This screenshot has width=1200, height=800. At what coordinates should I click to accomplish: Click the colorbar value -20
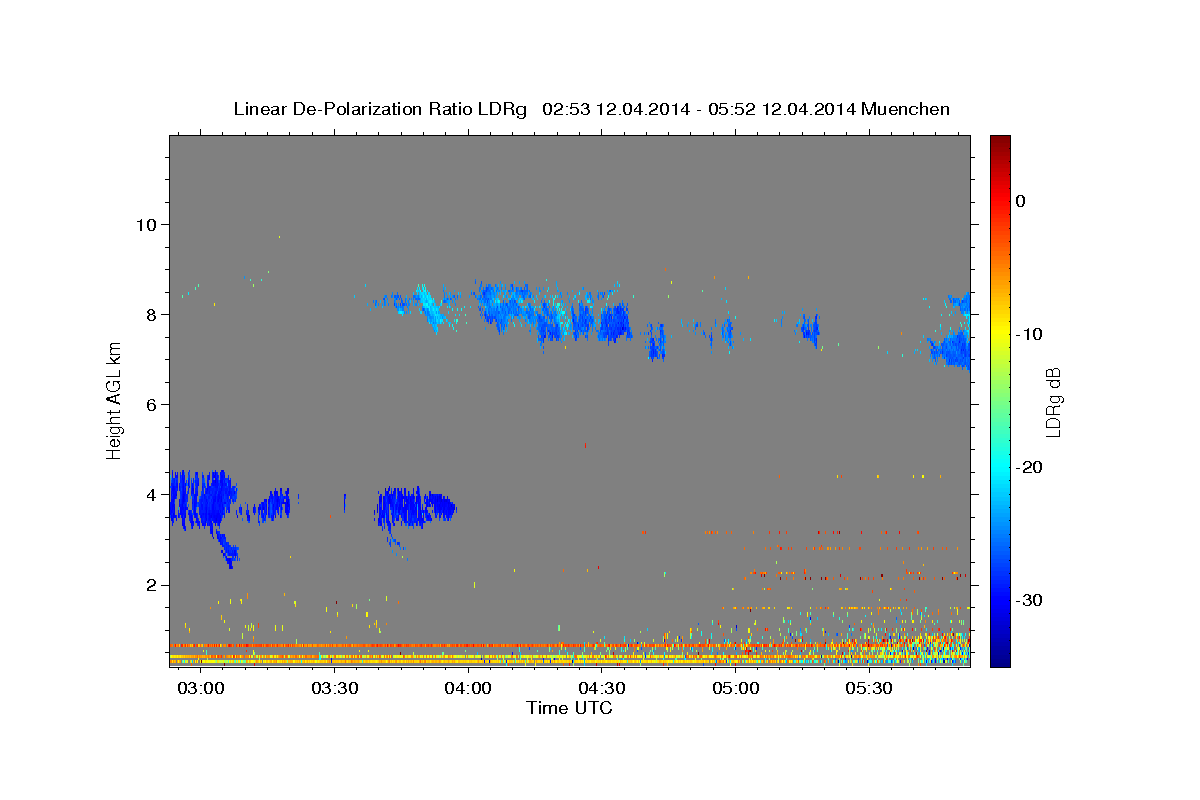(x=1031, y=467)
